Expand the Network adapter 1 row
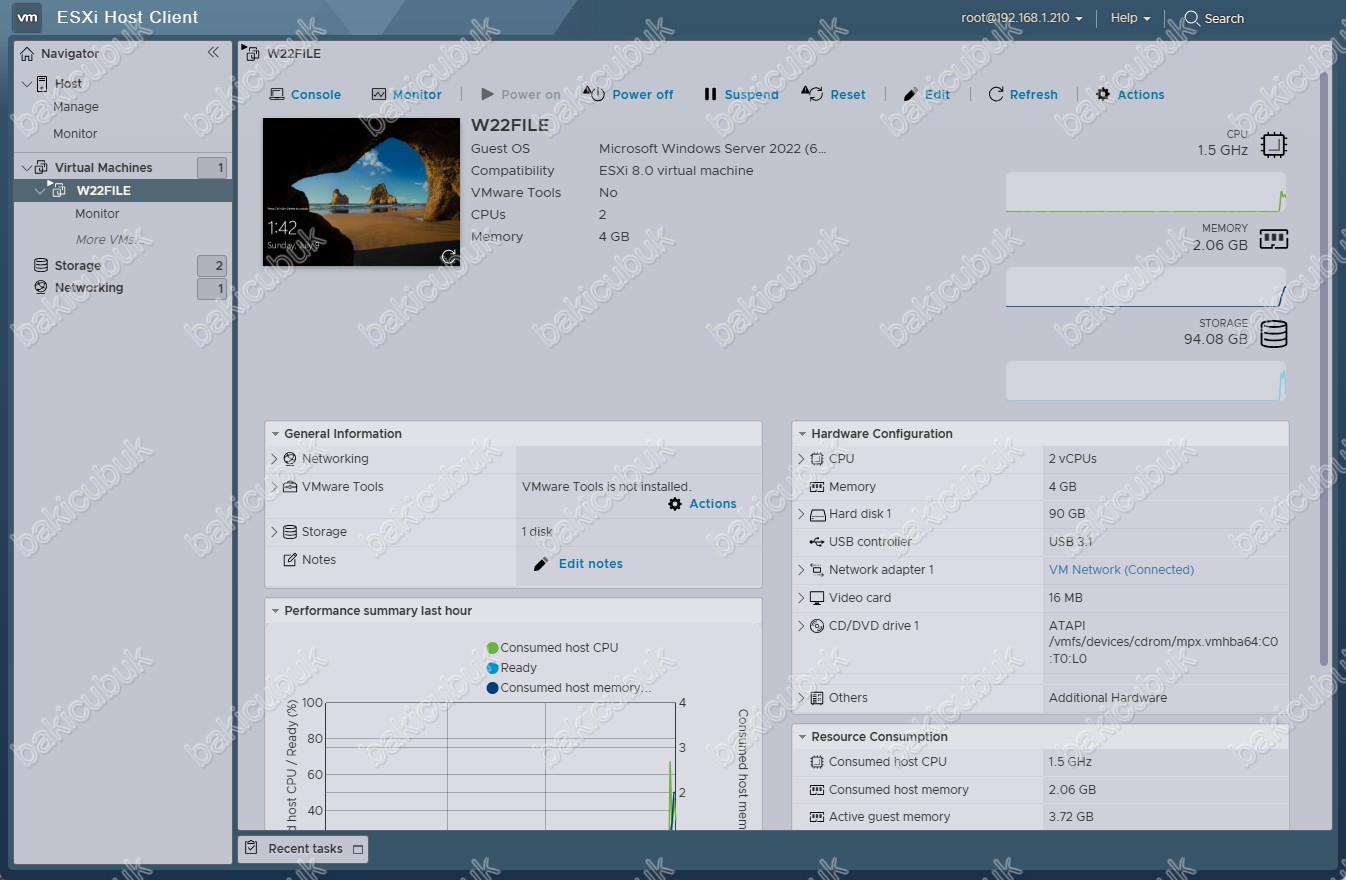The height and width of the screenshot is (880, 1346). pos(801,570)
